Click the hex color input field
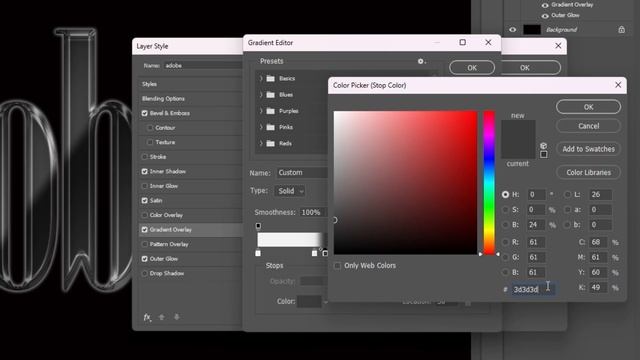The image size is (640, 360). (533, 289)
